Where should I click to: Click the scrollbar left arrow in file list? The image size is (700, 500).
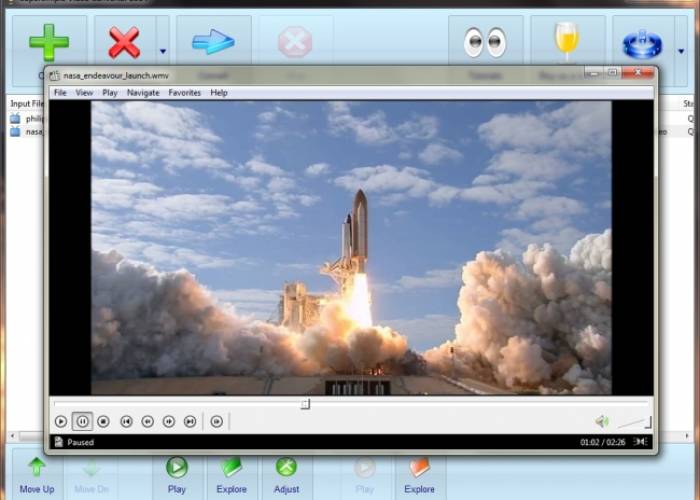click(12, 436)
